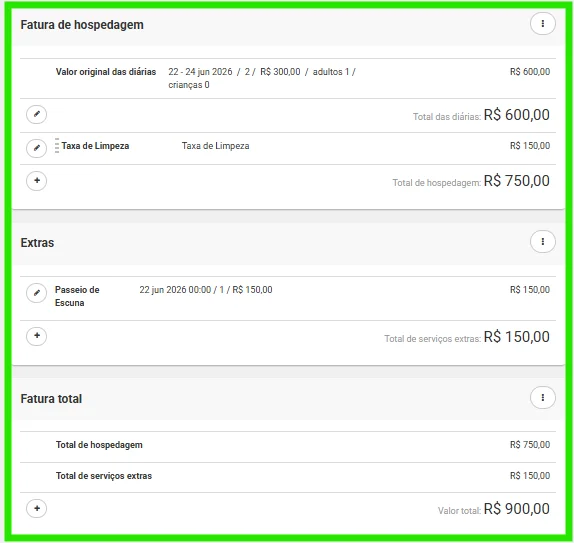Click the Valor total R$ 900,00 amount
Viewport: 574px width, 543px height.
click(x=516, y=509)
